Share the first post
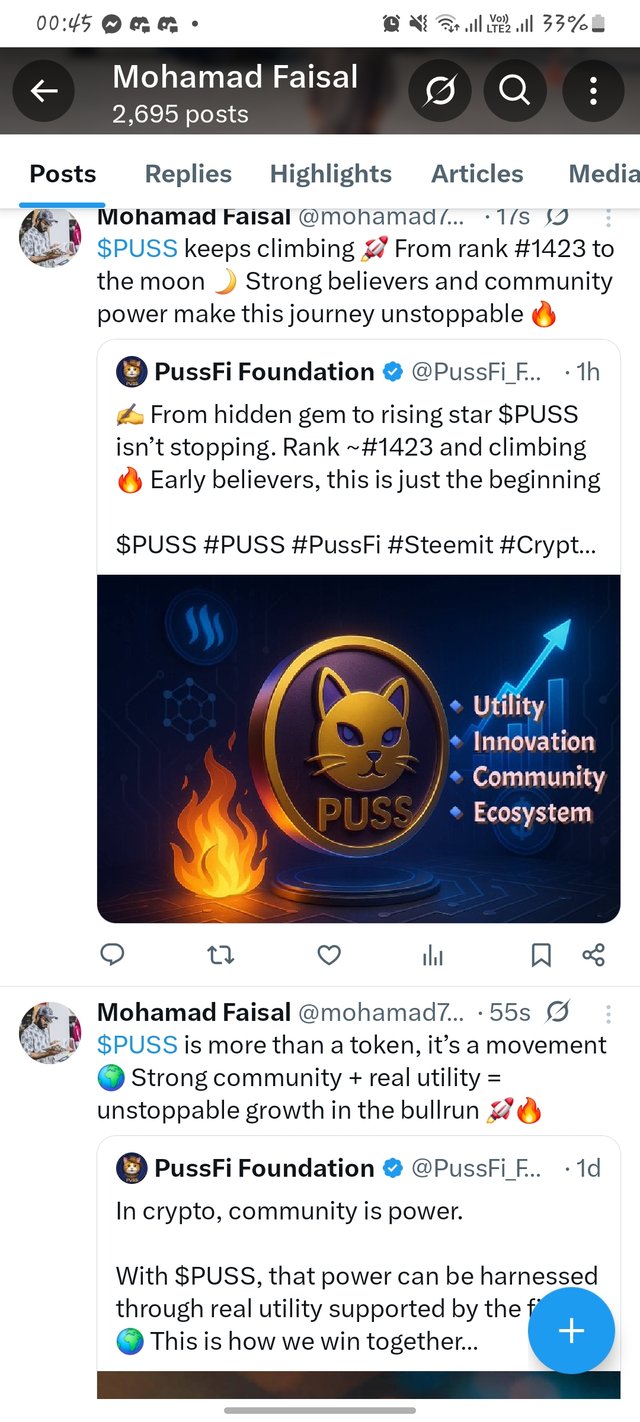Image resolution: width=640 pixels, height=1422 pixels. [593, 955]
